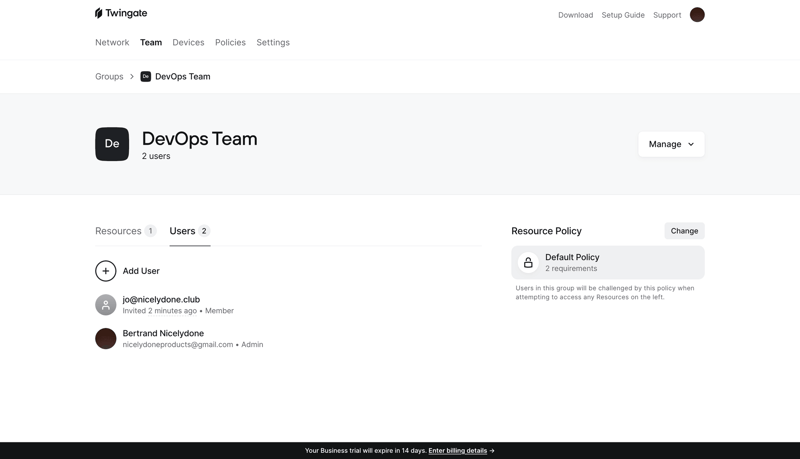The width and height of the screenshot is (800, 459).
Task: Select the Users tab
Action: pos(190,231)
